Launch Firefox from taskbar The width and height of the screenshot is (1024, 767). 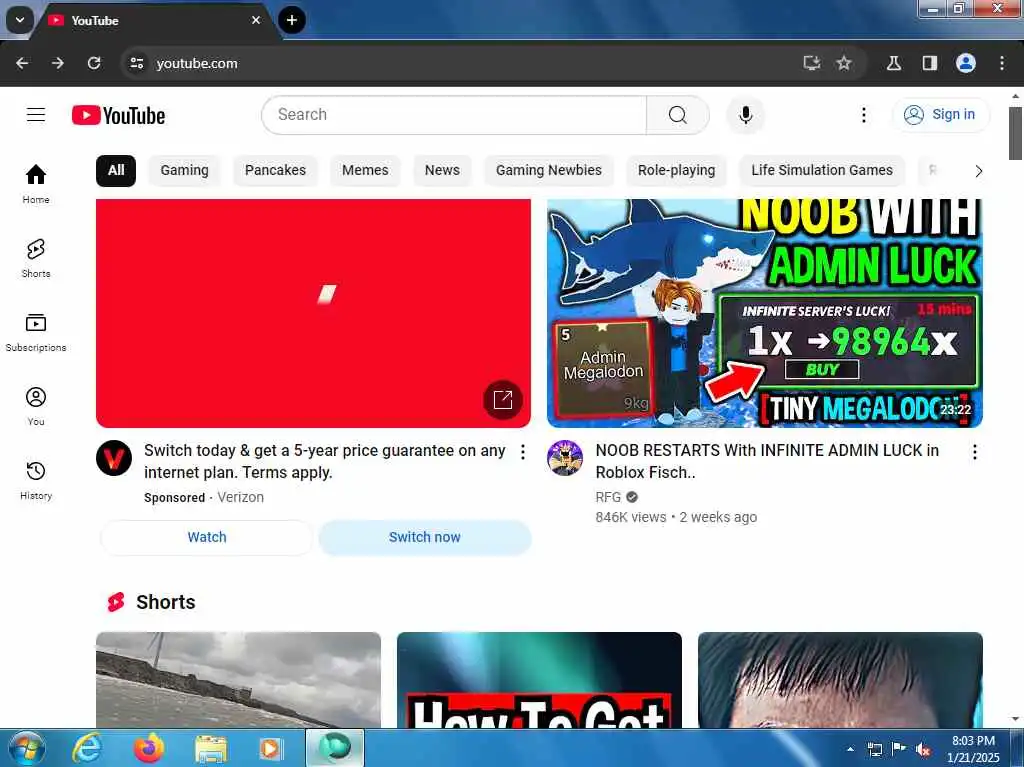coord(149,749)
